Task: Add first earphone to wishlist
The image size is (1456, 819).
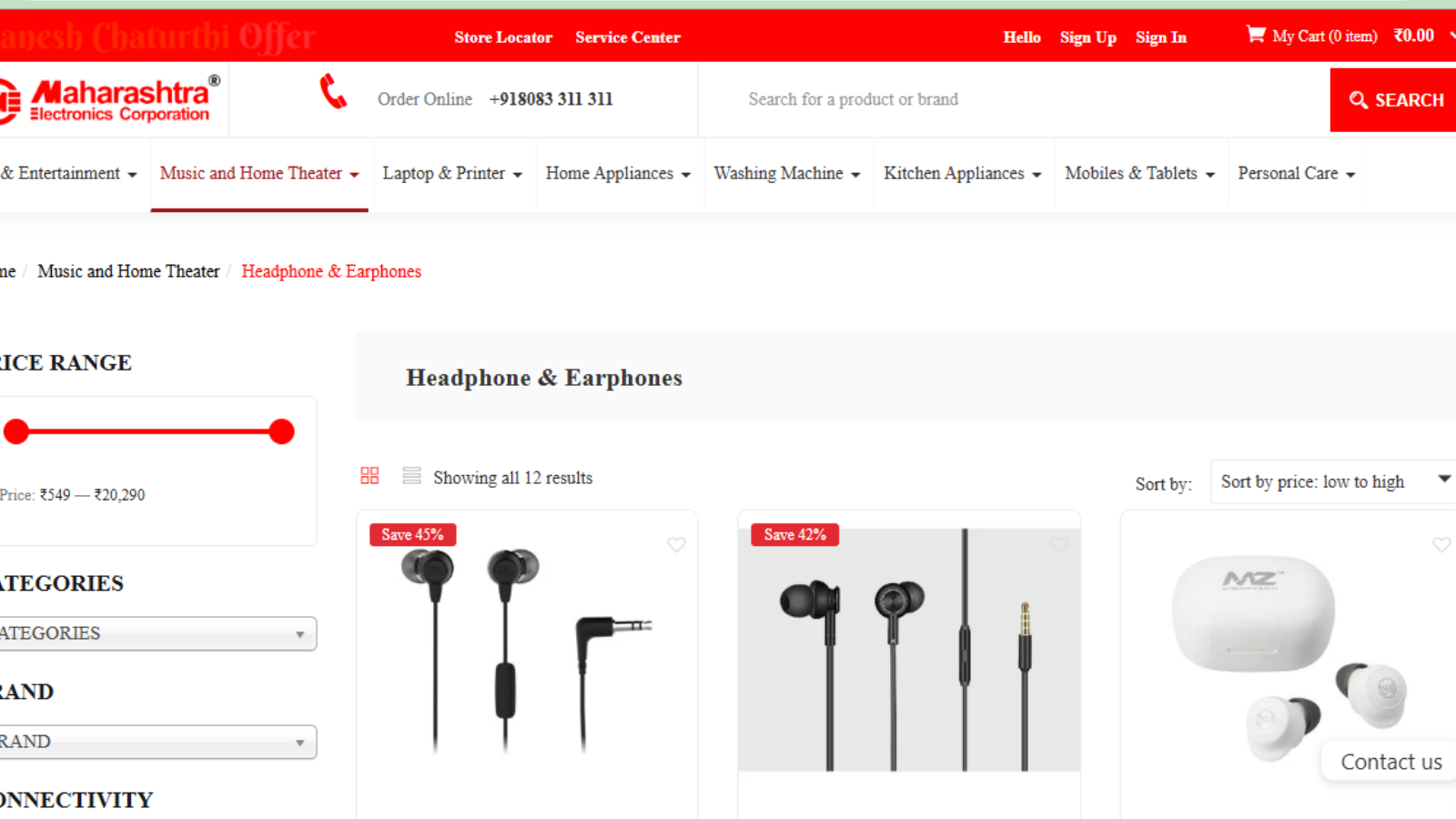Action: coord(676,544)
